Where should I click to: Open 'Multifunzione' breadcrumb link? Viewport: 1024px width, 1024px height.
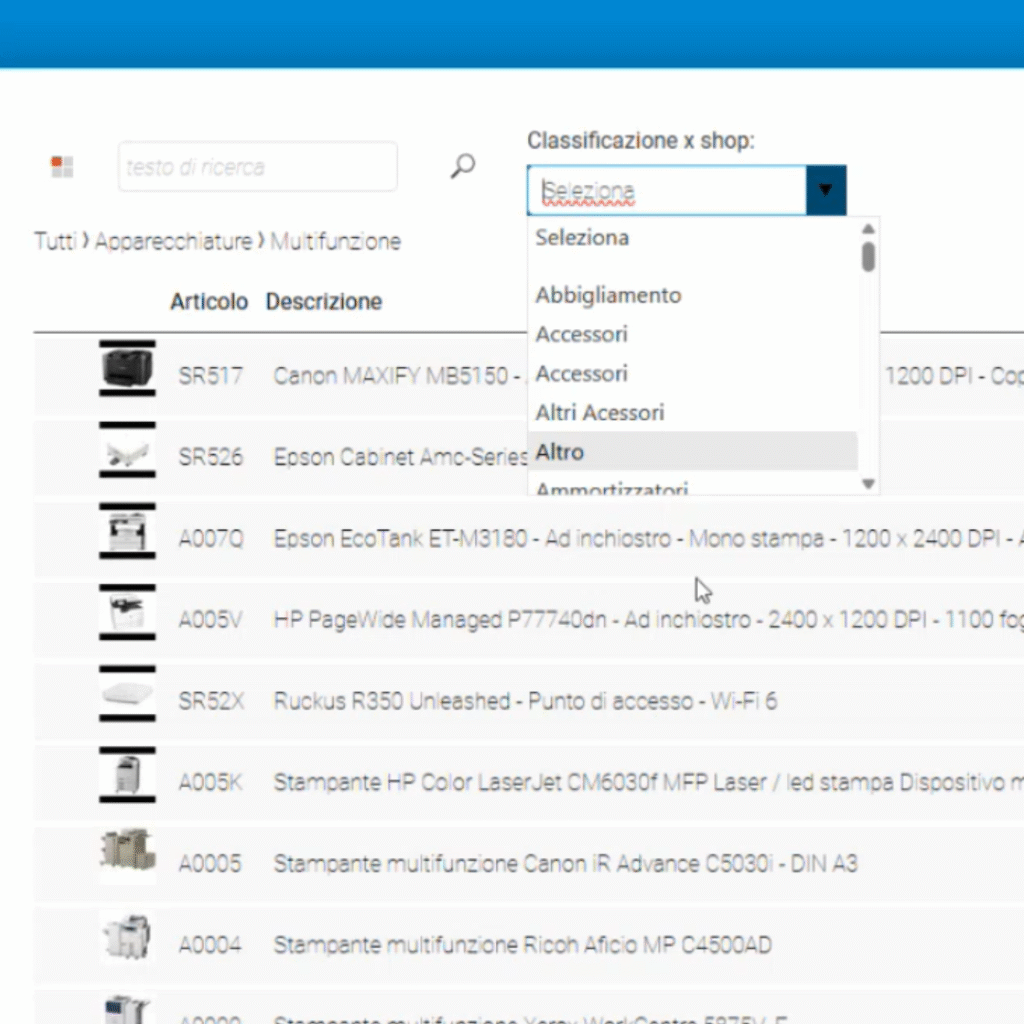pyautogui.click(x=336, y=242)
